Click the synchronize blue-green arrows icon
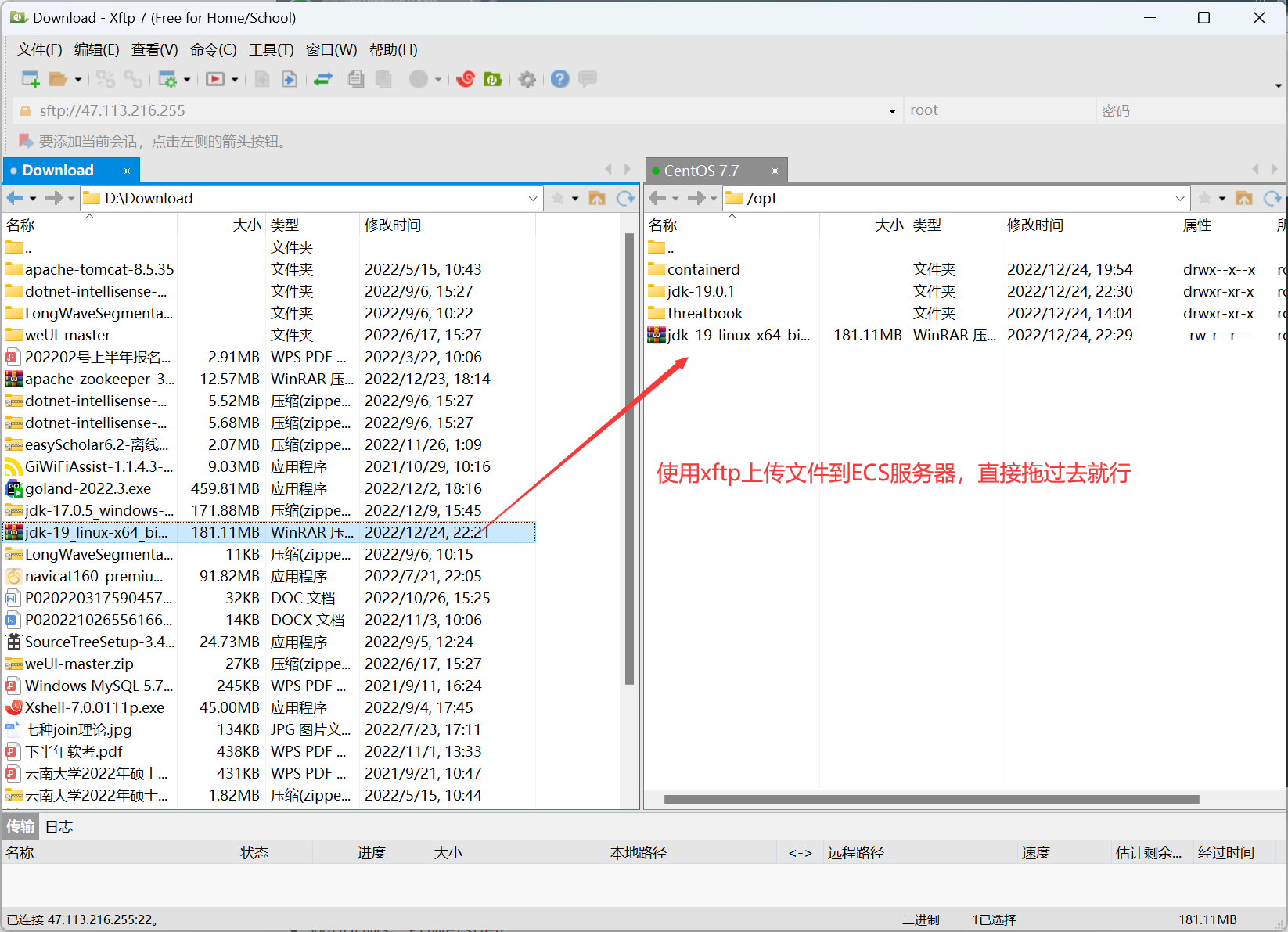 click(x=323, y=79)
